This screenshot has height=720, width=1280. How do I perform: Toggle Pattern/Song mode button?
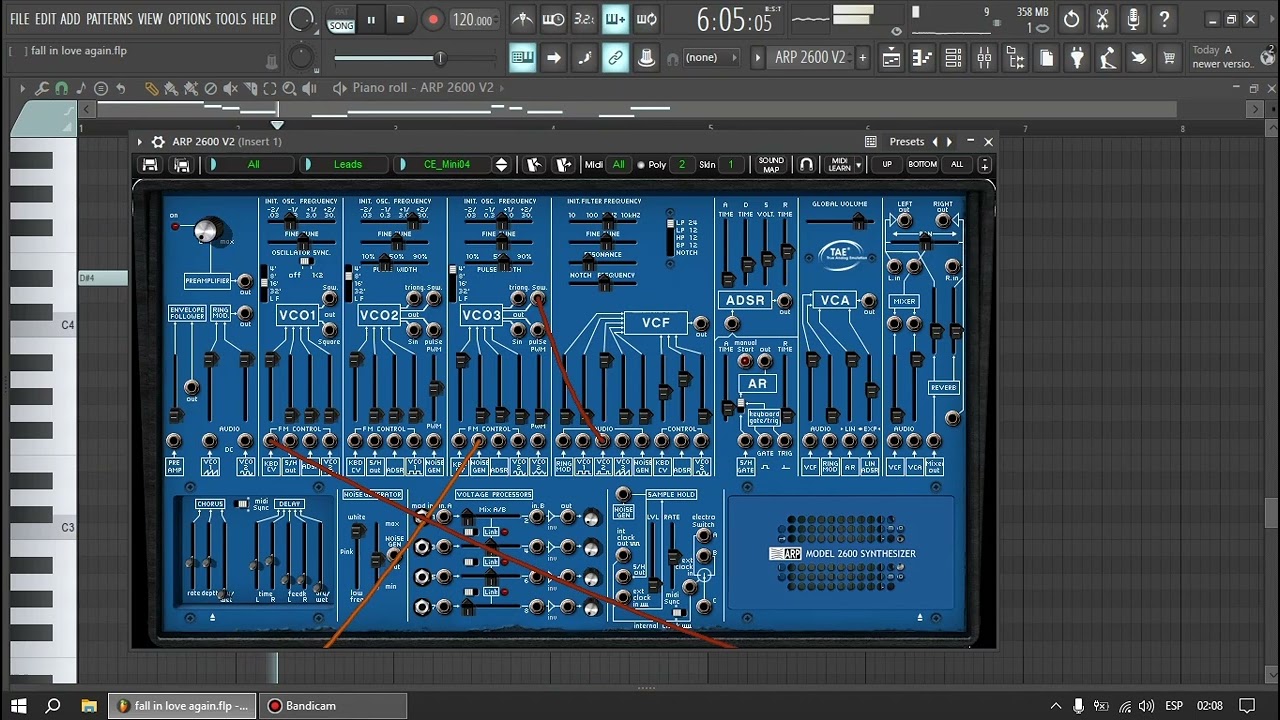coord(341,20)
